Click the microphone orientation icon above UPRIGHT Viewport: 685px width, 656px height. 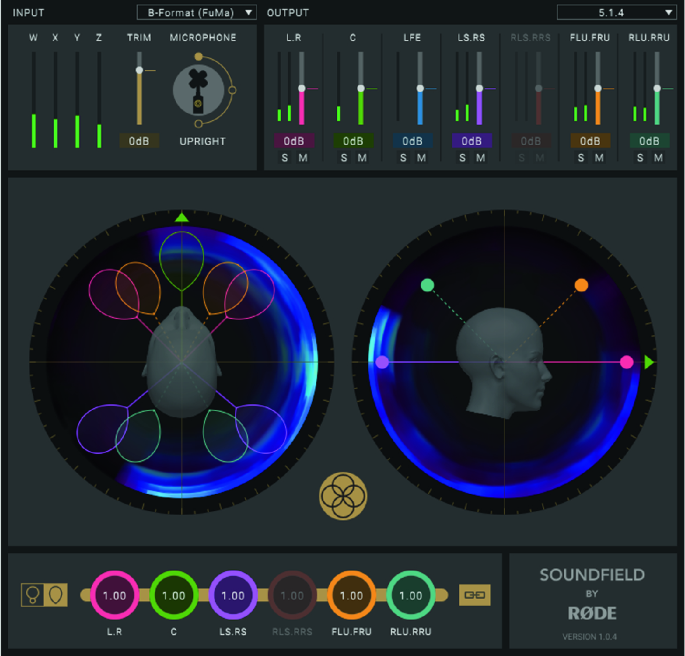(197, 90)
